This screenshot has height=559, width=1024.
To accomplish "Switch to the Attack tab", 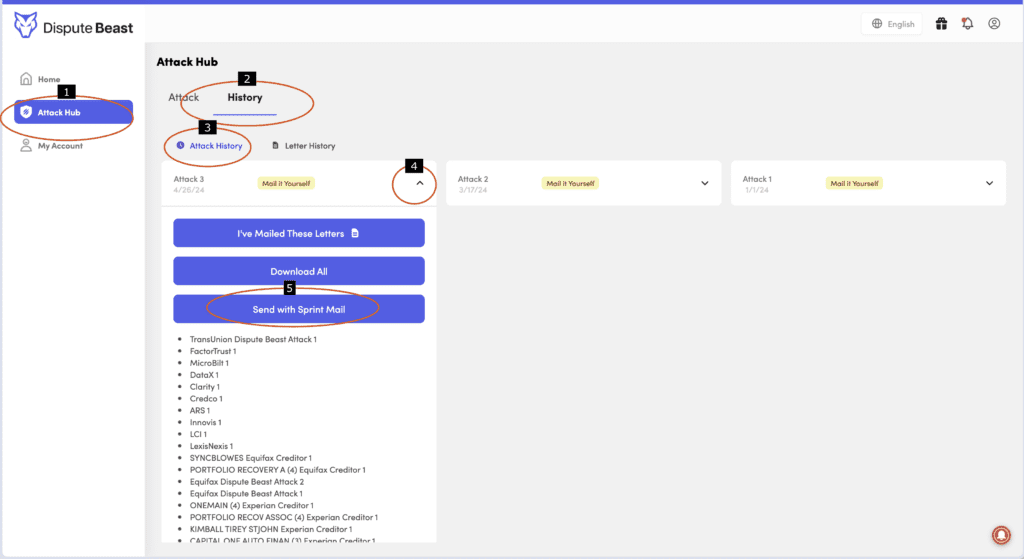I will pos(183,98).
